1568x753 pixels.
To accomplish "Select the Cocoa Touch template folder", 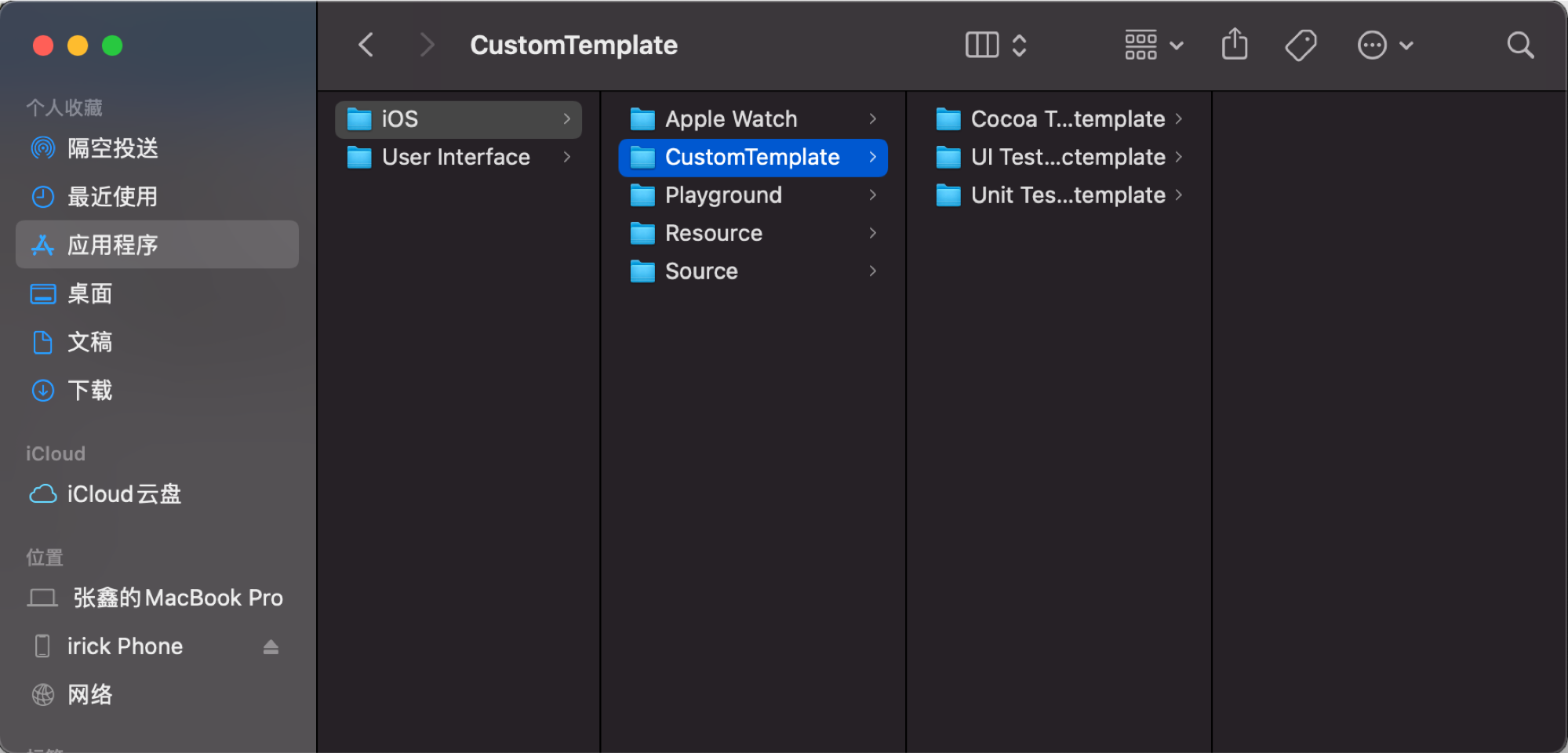I will [x=1067, y=119].
